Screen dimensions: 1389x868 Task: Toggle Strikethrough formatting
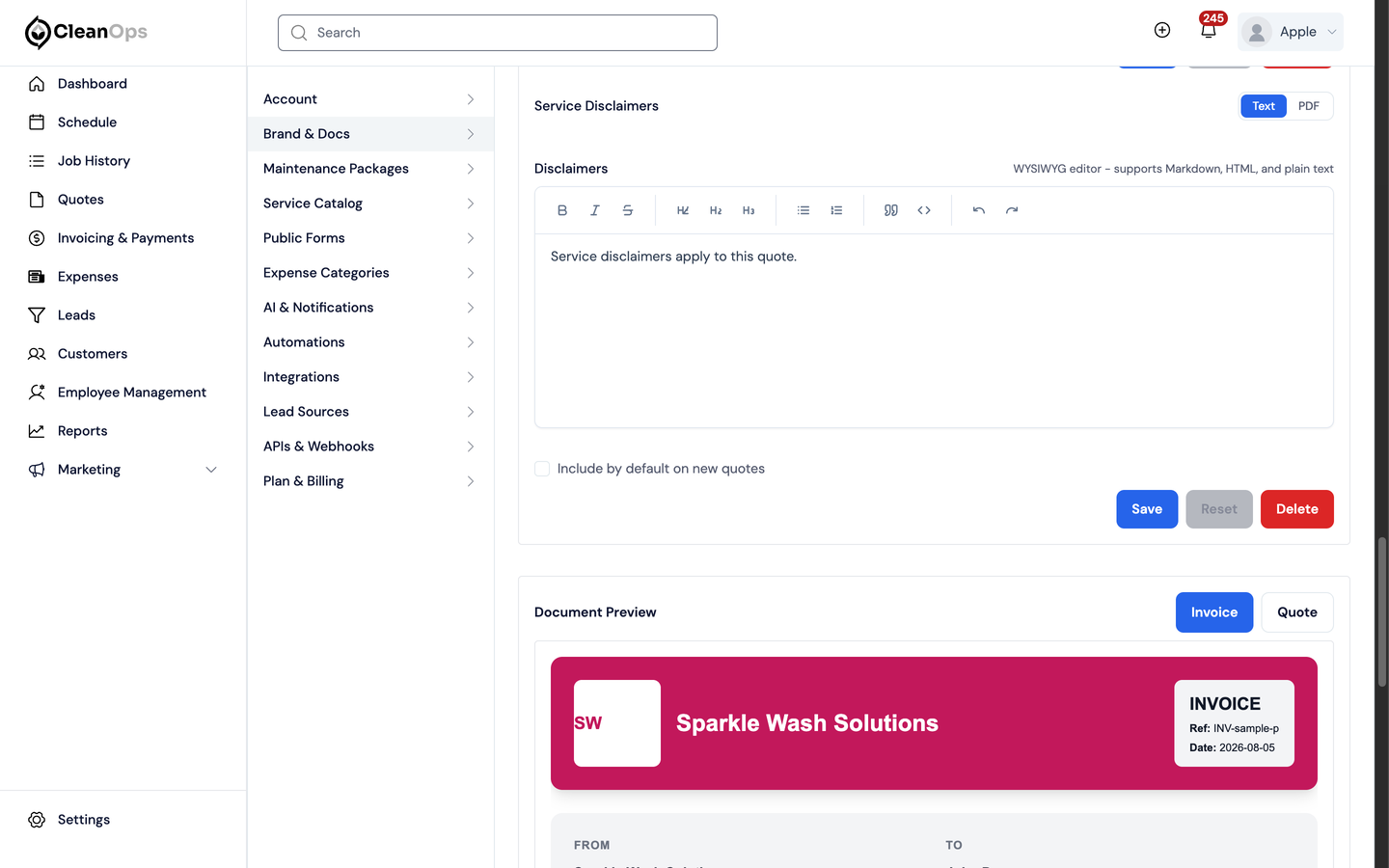tap(628, 210)
